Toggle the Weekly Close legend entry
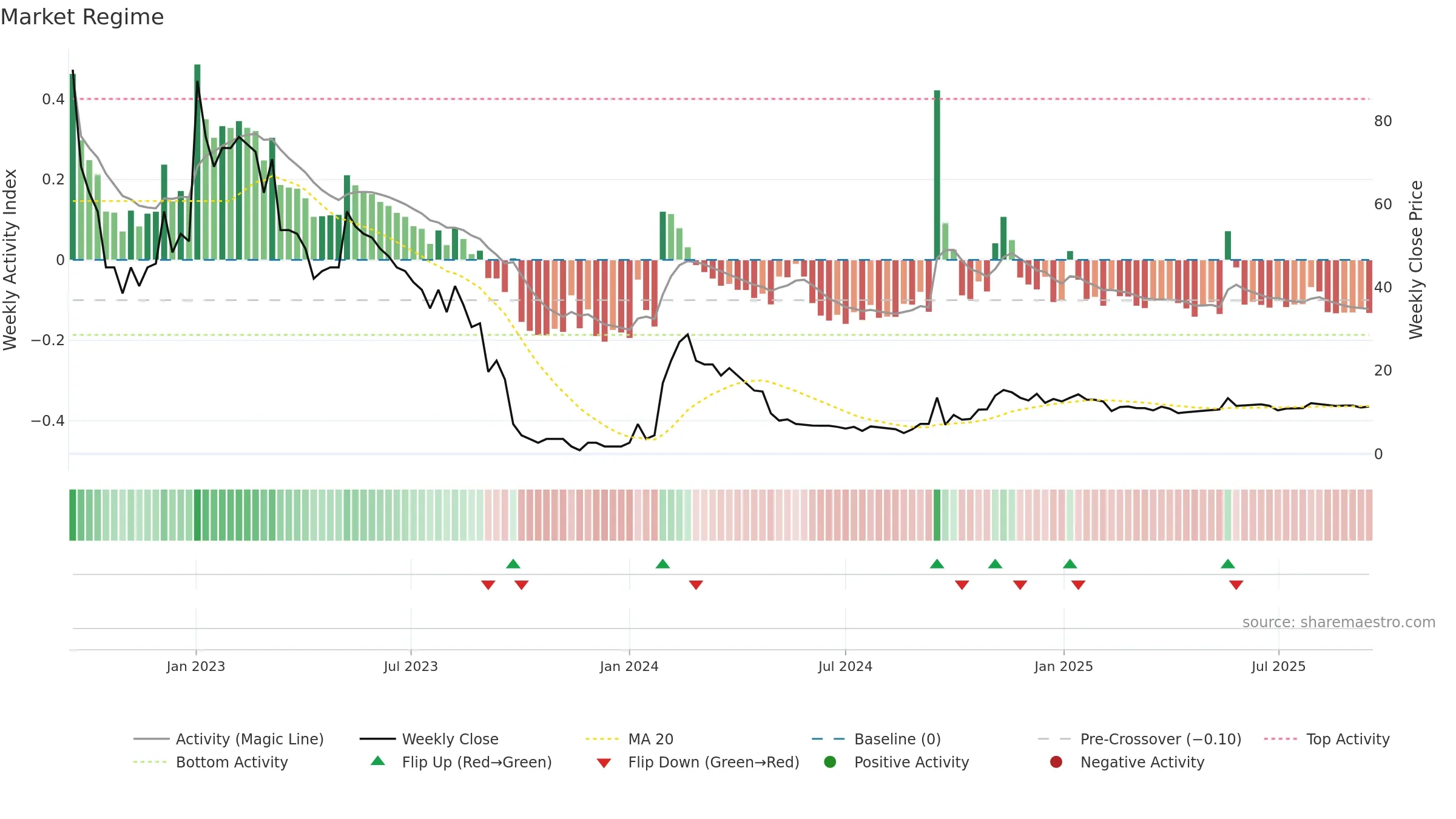 tap(429, 739)
